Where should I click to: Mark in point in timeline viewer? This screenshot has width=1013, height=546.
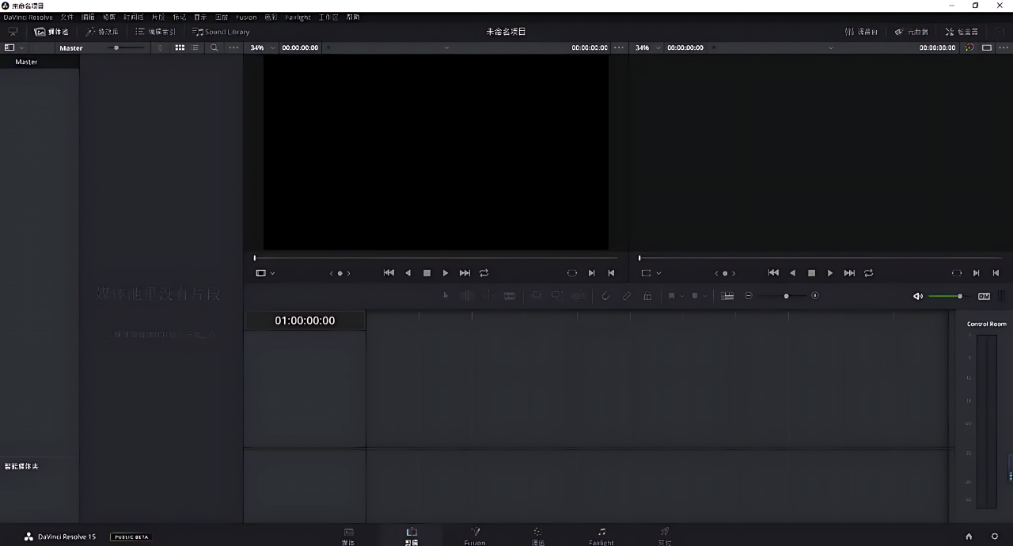point(976,273)
